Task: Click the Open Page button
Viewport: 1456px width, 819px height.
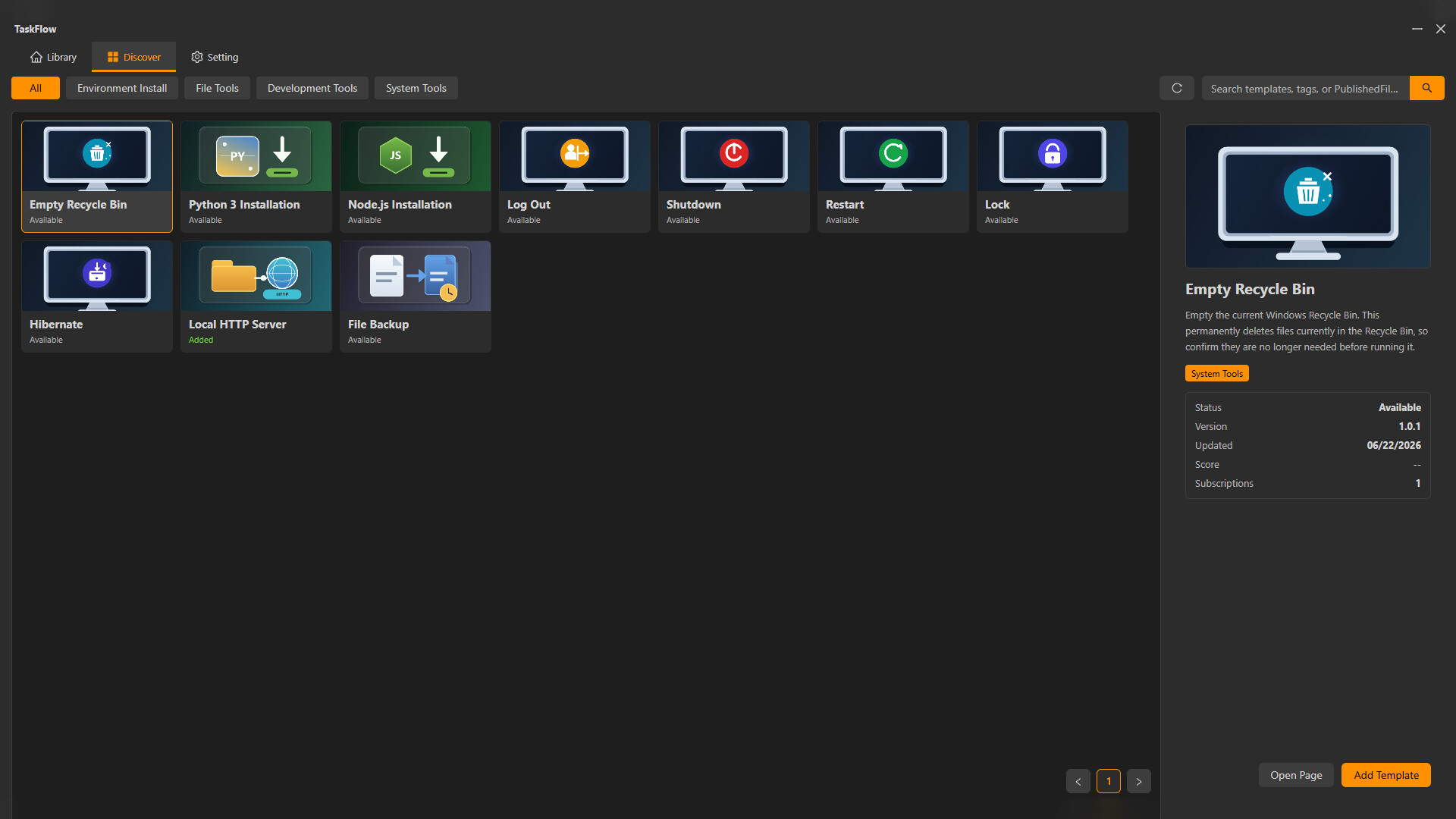Action: 1296,775
